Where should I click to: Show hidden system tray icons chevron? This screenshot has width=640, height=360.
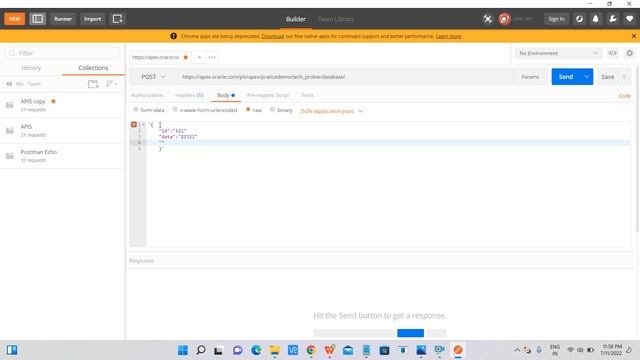coord(517,350)
